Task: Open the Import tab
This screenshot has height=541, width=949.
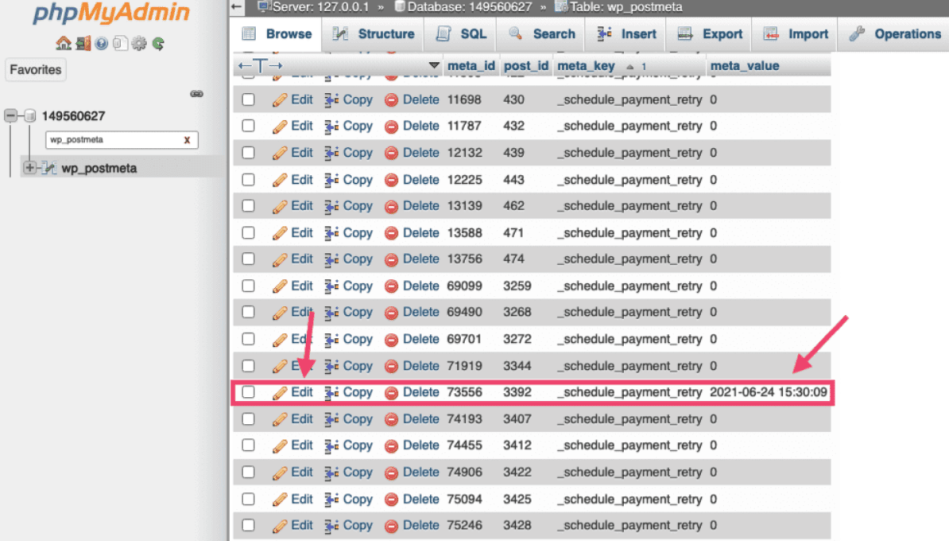Action: pyautogui.click(x=795, y=34)
